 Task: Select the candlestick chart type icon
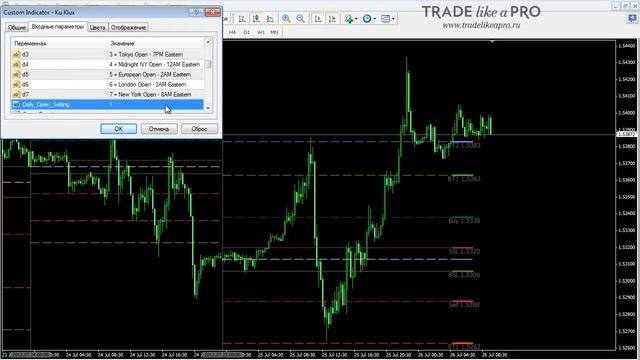pos(256,19)
